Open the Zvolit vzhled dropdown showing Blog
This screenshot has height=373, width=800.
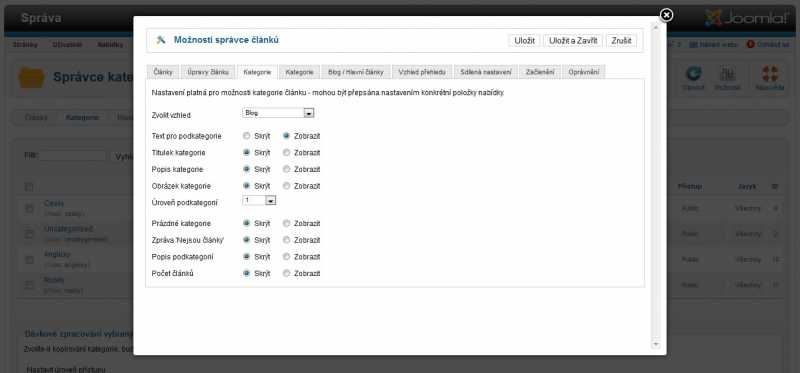tap(278, 113)
